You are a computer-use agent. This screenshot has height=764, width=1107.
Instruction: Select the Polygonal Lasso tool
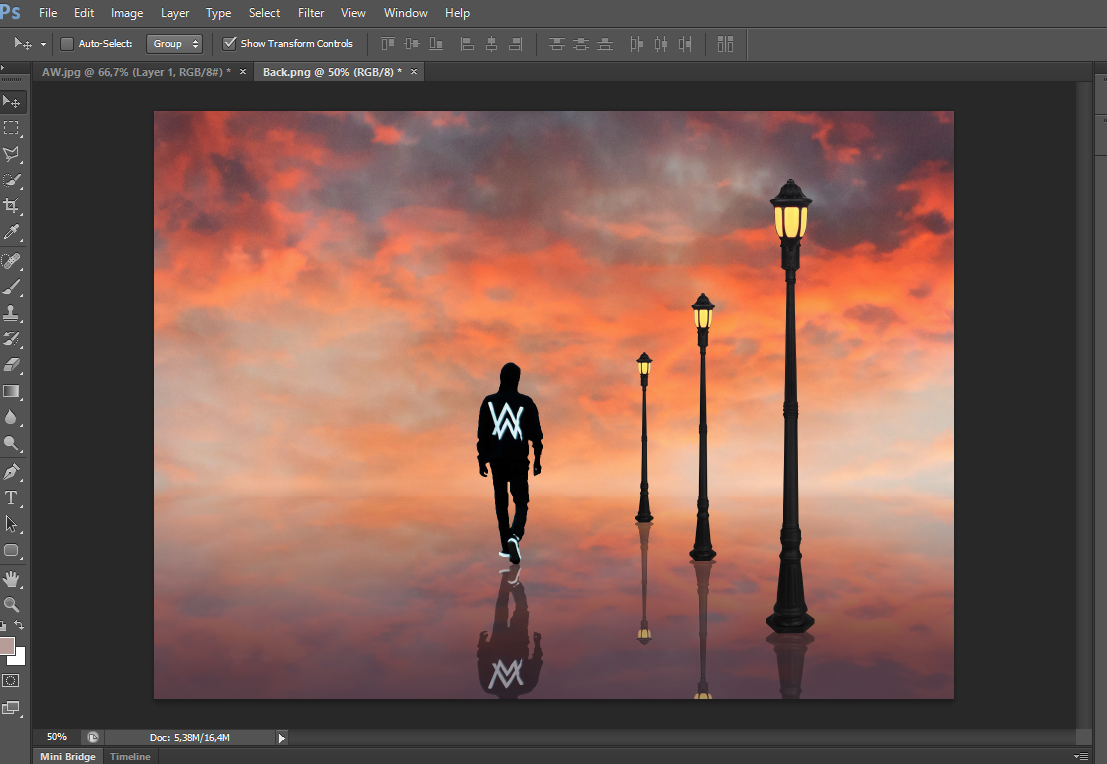coord(11,154)
